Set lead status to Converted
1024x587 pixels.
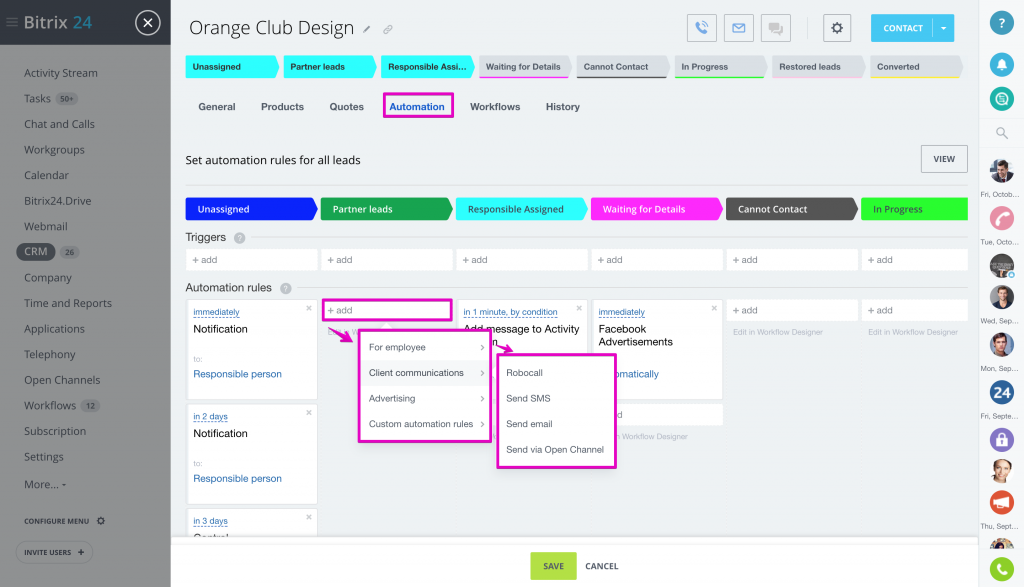click(916, 67)
